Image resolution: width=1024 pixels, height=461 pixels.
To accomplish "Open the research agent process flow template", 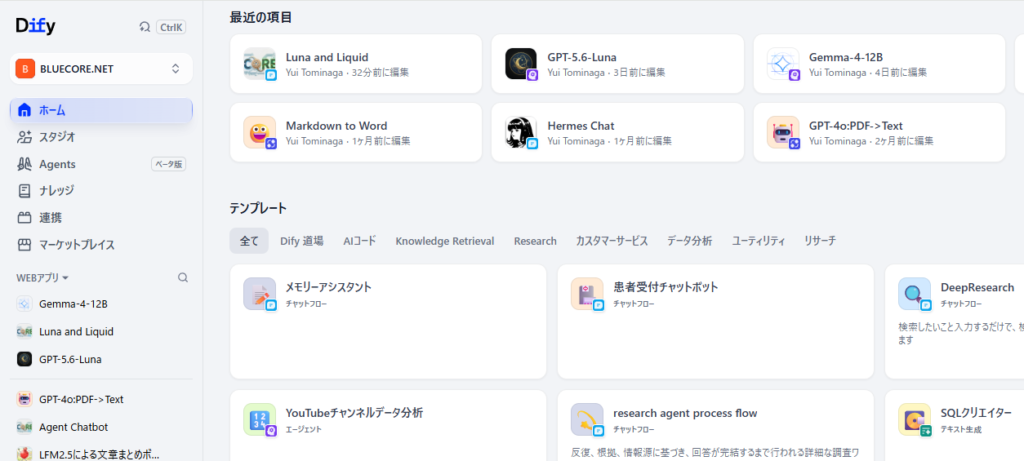I will 716,426.
